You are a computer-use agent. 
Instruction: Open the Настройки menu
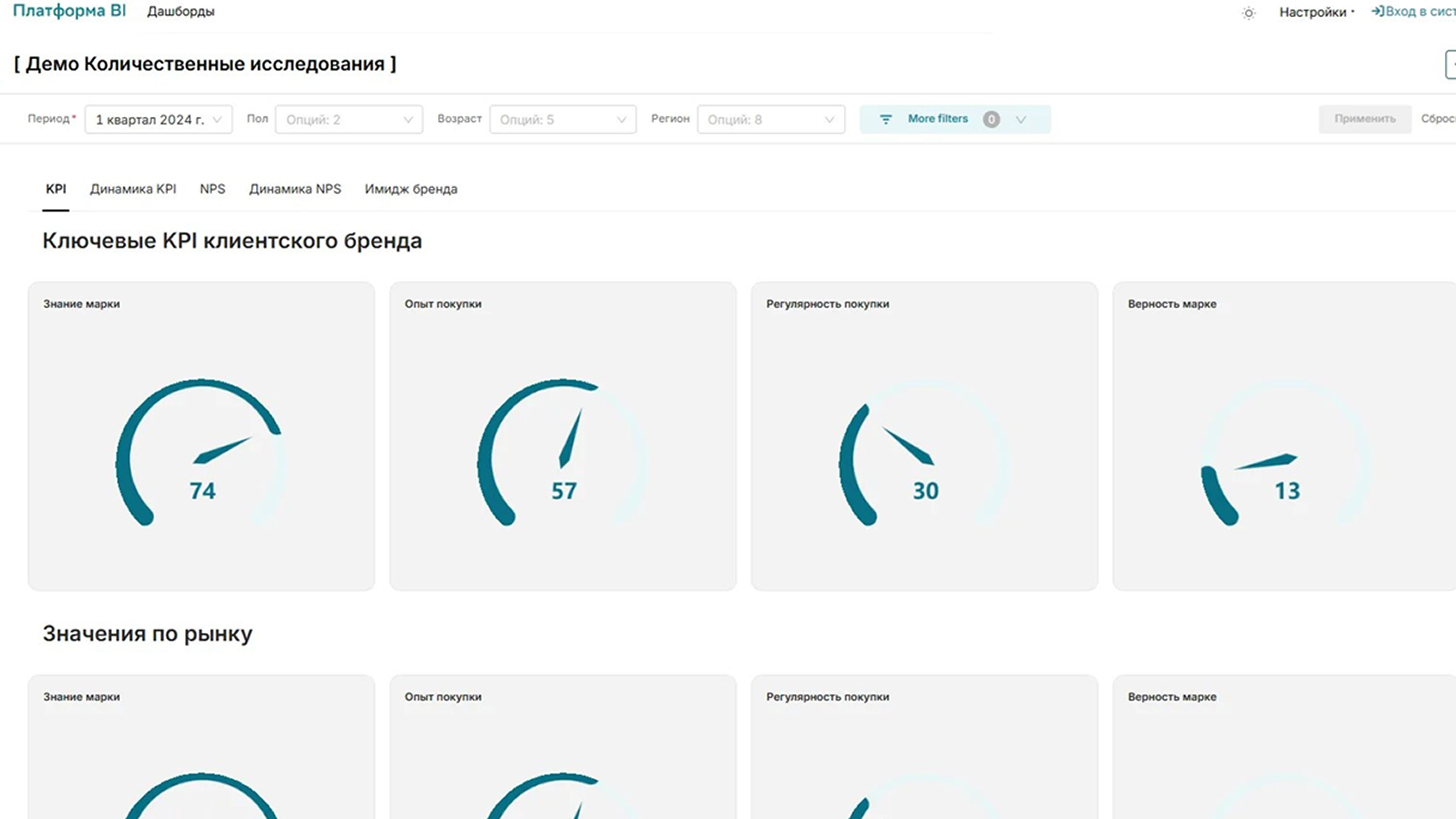(1316, 12)
